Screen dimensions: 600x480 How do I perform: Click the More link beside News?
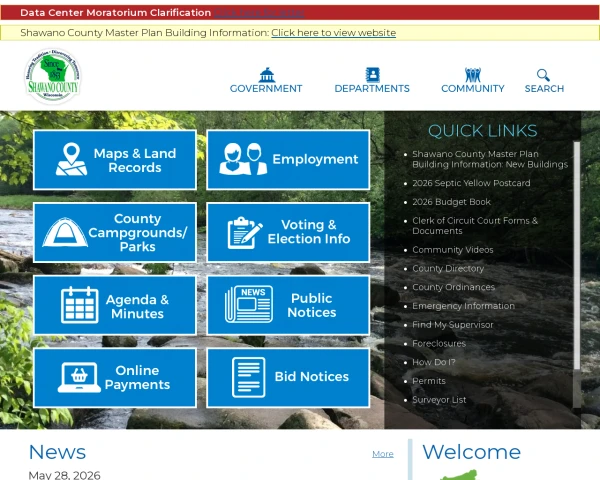pyautogui.click(x=383, y=454)
